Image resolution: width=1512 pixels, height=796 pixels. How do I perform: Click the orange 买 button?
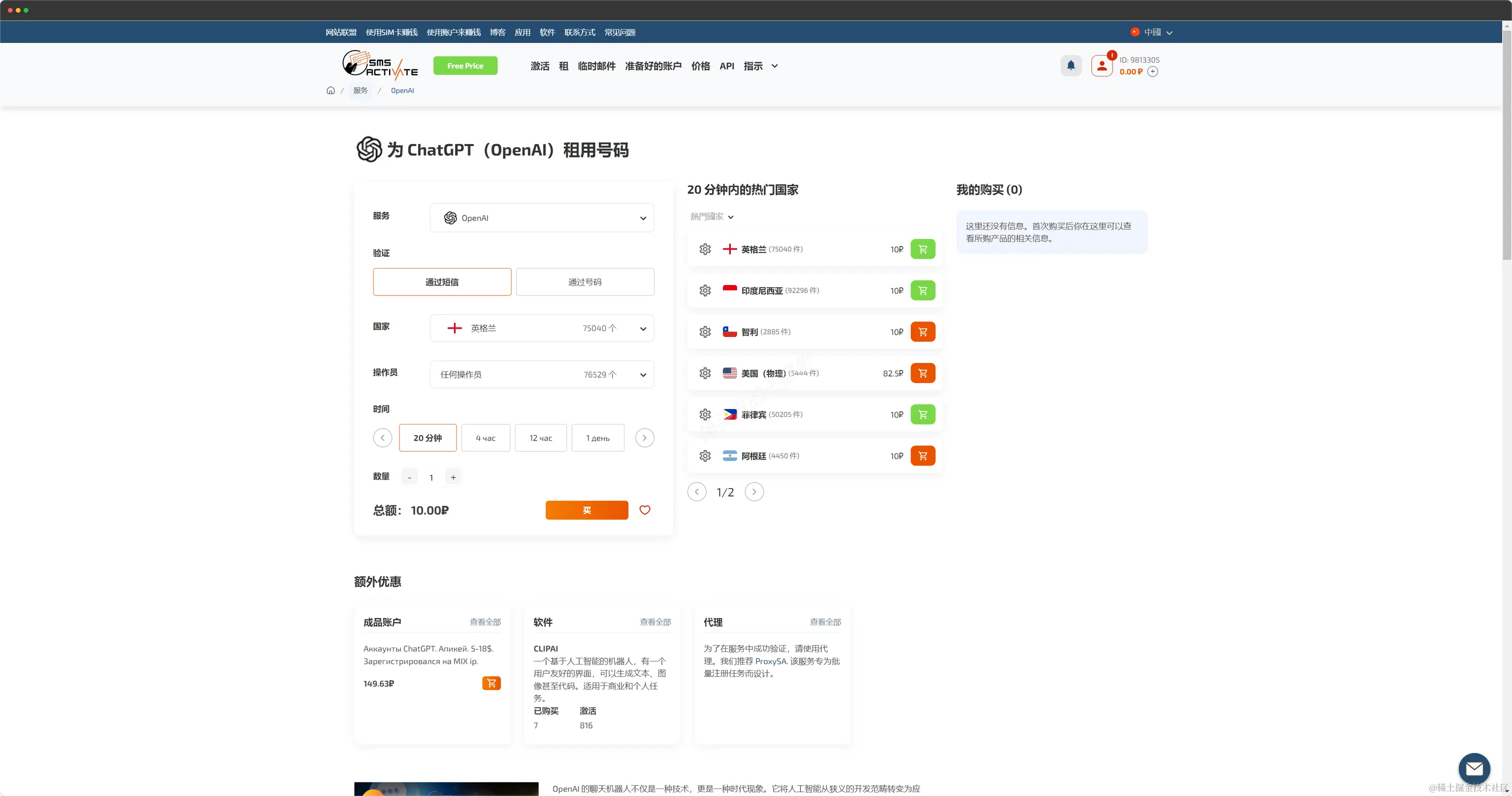(587, 510)
